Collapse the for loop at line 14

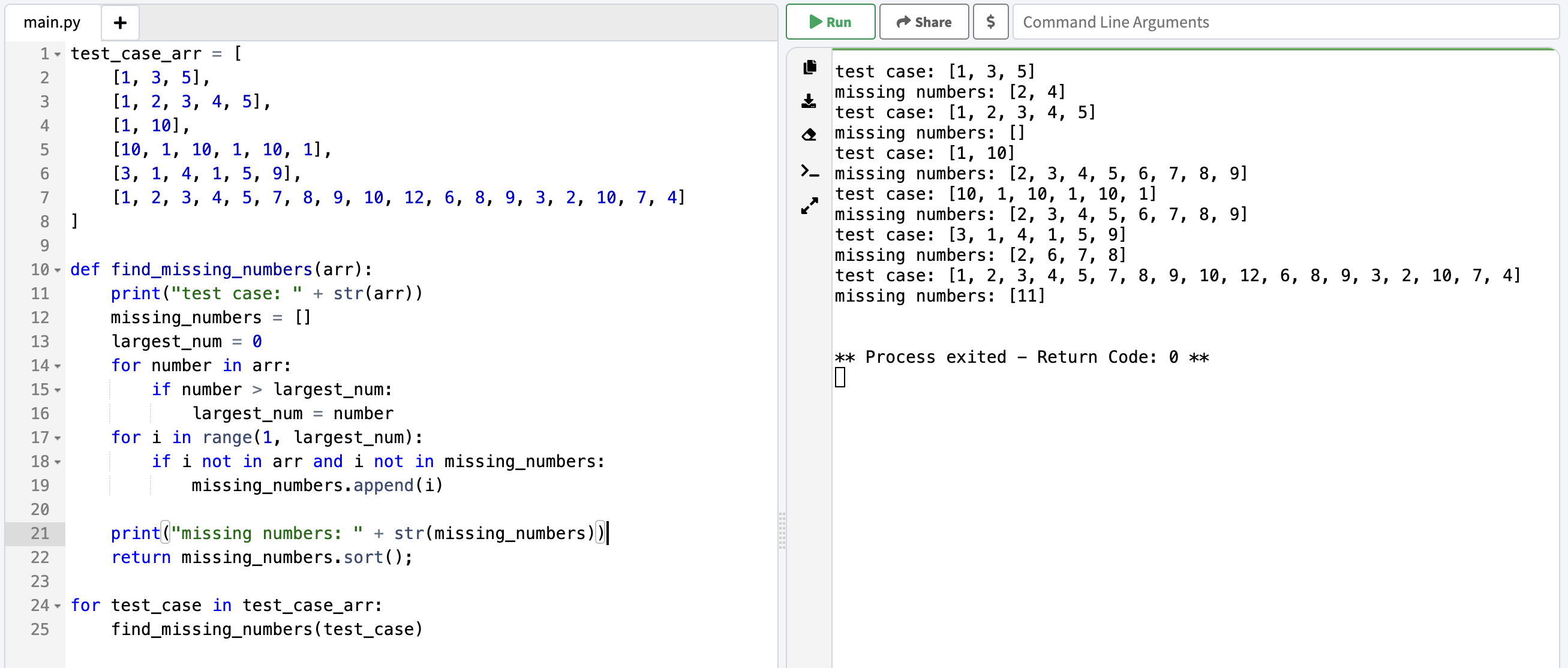tap(57, 366)
